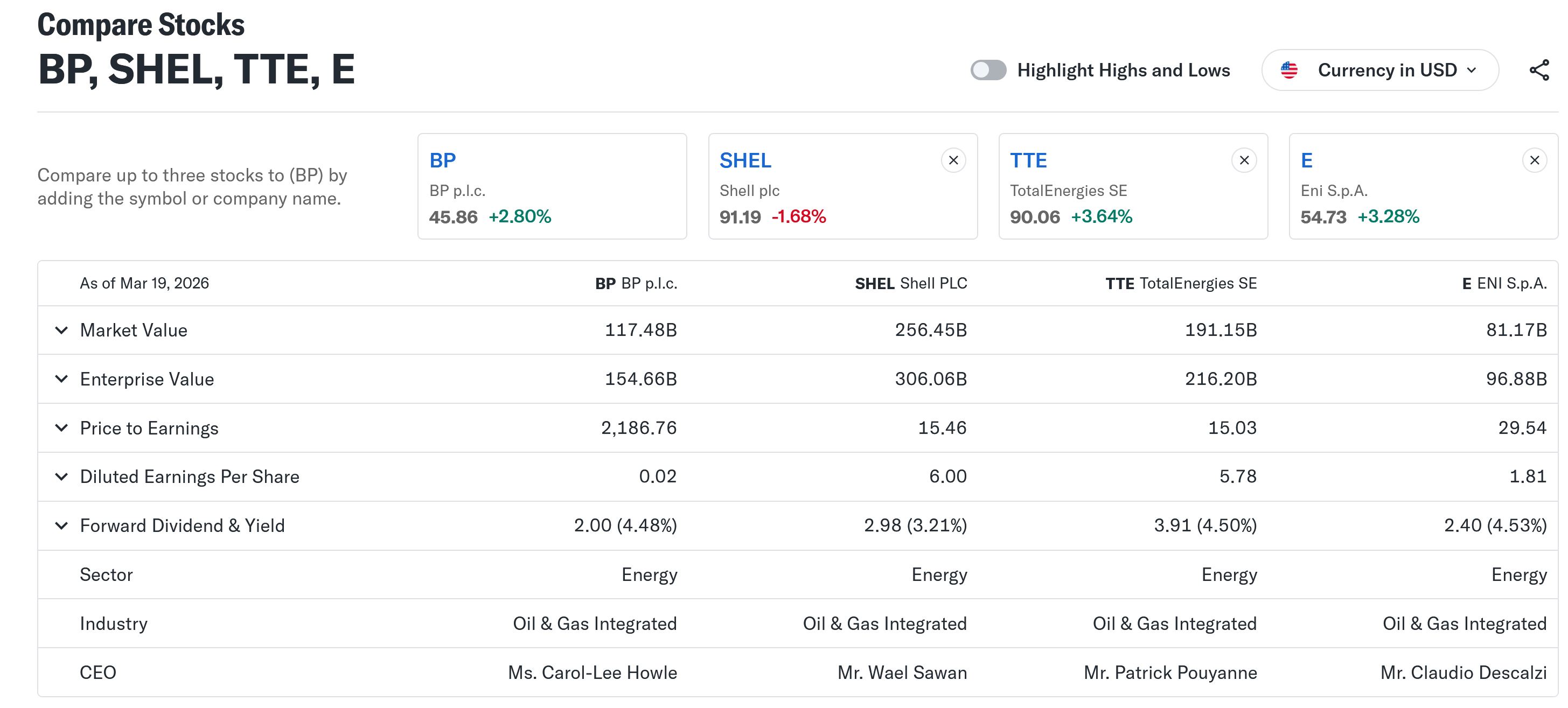This screenshot has height=708, width=1568.
Task: Open the BP ticker link
Action: coord(443,160)
